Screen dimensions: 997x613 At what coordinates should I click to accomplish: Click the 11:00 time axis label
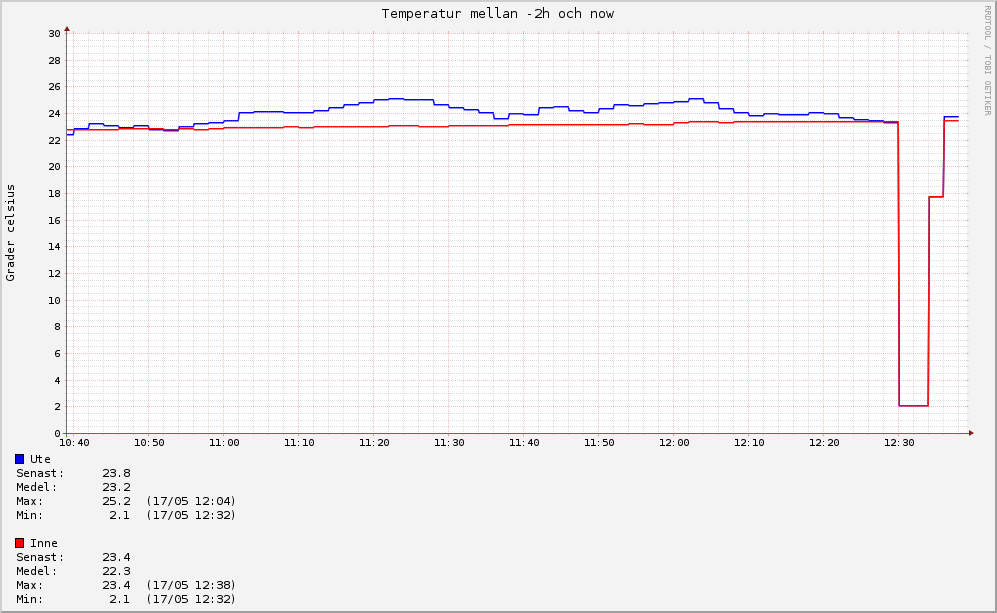pos(224,442)
